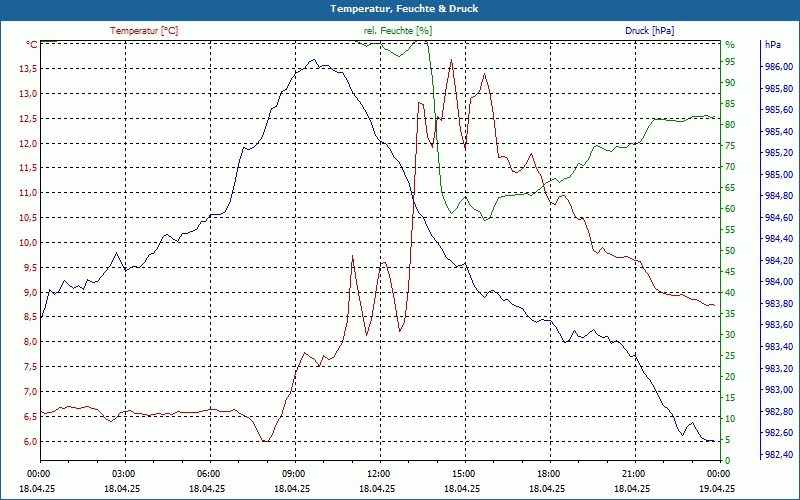Click the "8,5" temperature axis value
The width and height of the screenshot is (800, 500).
click(x=30, y=317)
